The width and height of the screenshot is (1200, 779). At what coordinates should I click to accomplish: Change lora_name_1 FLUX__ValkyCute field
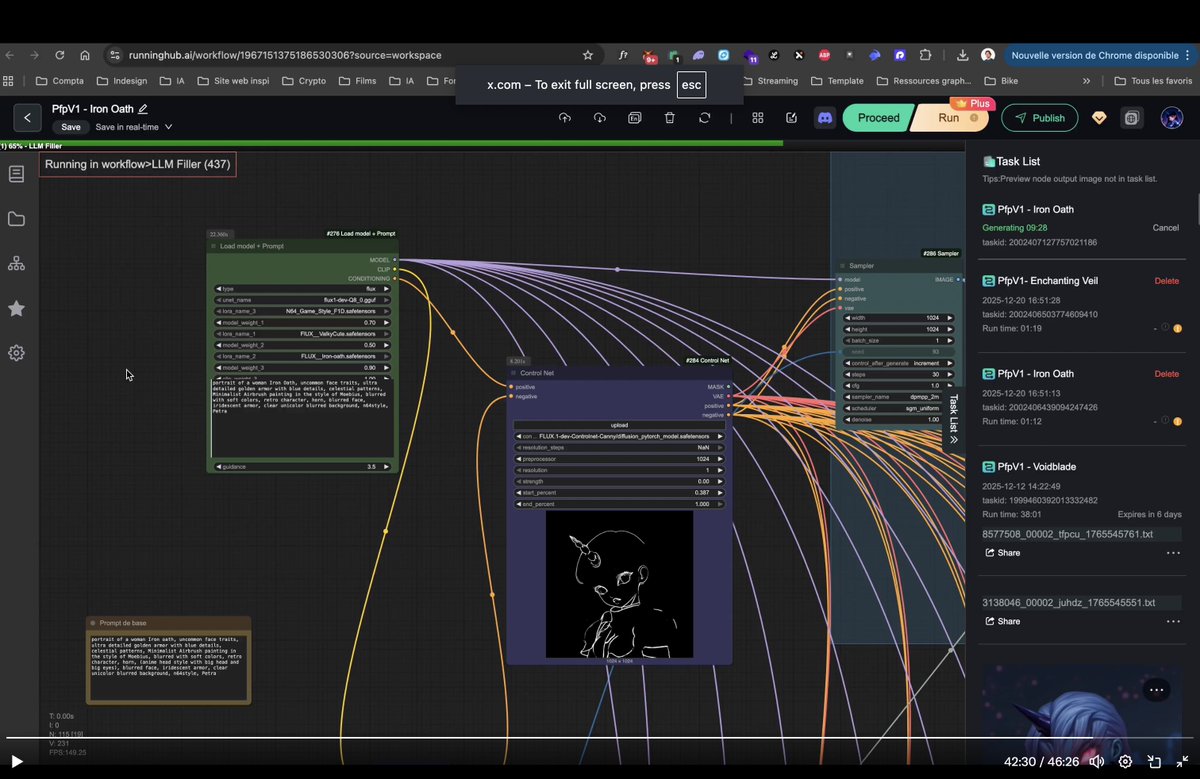tap(303, 333)
